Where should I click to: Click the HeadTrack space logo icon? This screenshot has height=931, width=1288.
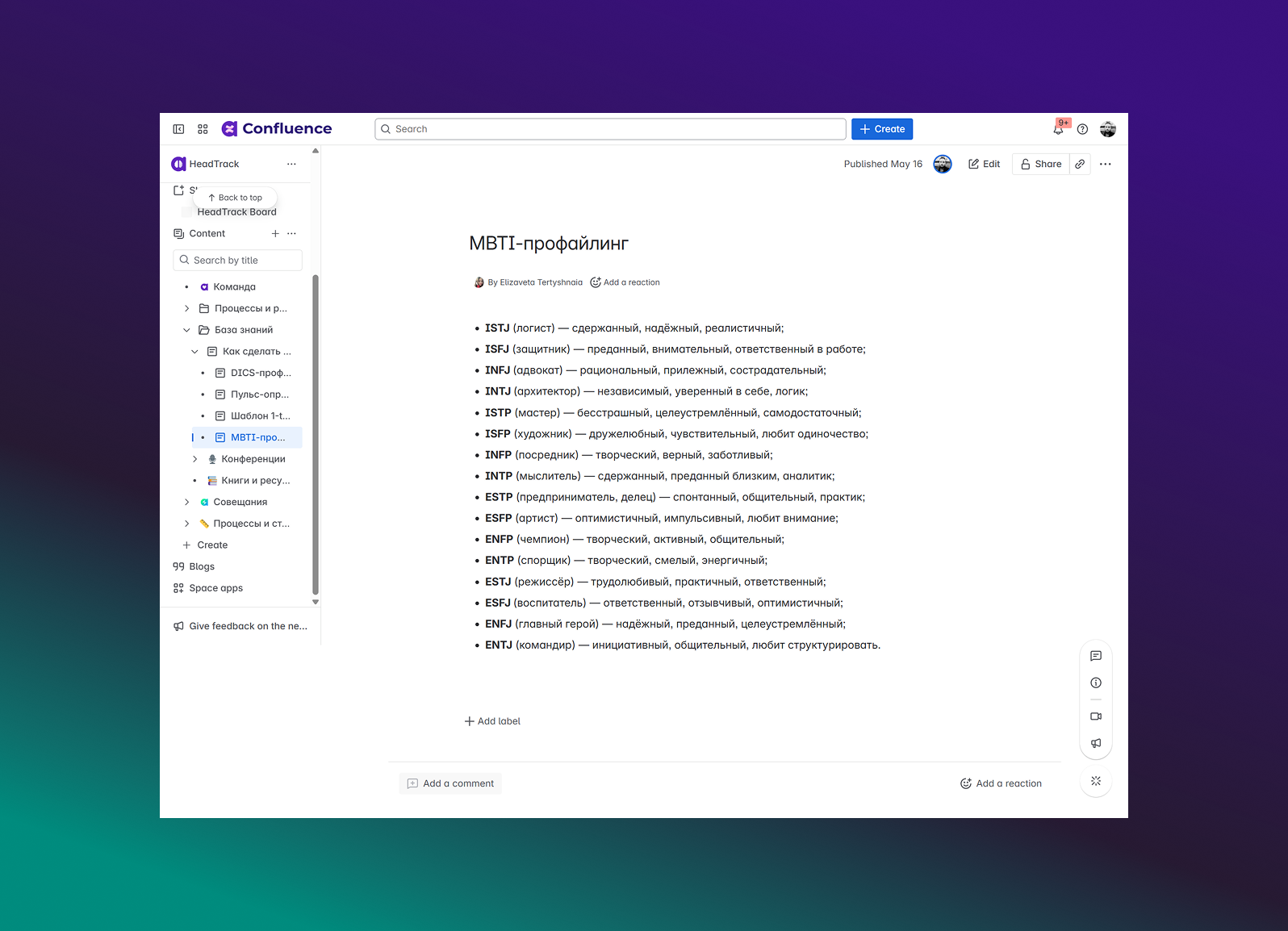point(178,164)
